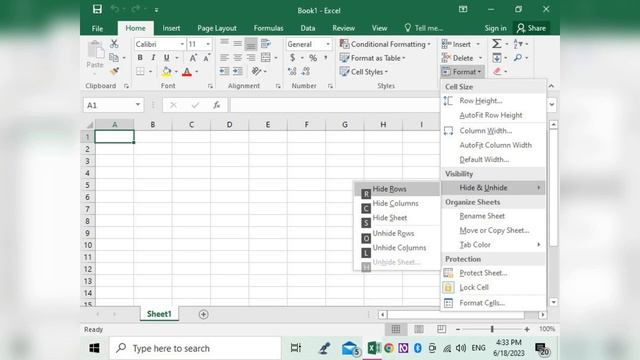
Task: Click the Sign in link
Action: (495, 28)
